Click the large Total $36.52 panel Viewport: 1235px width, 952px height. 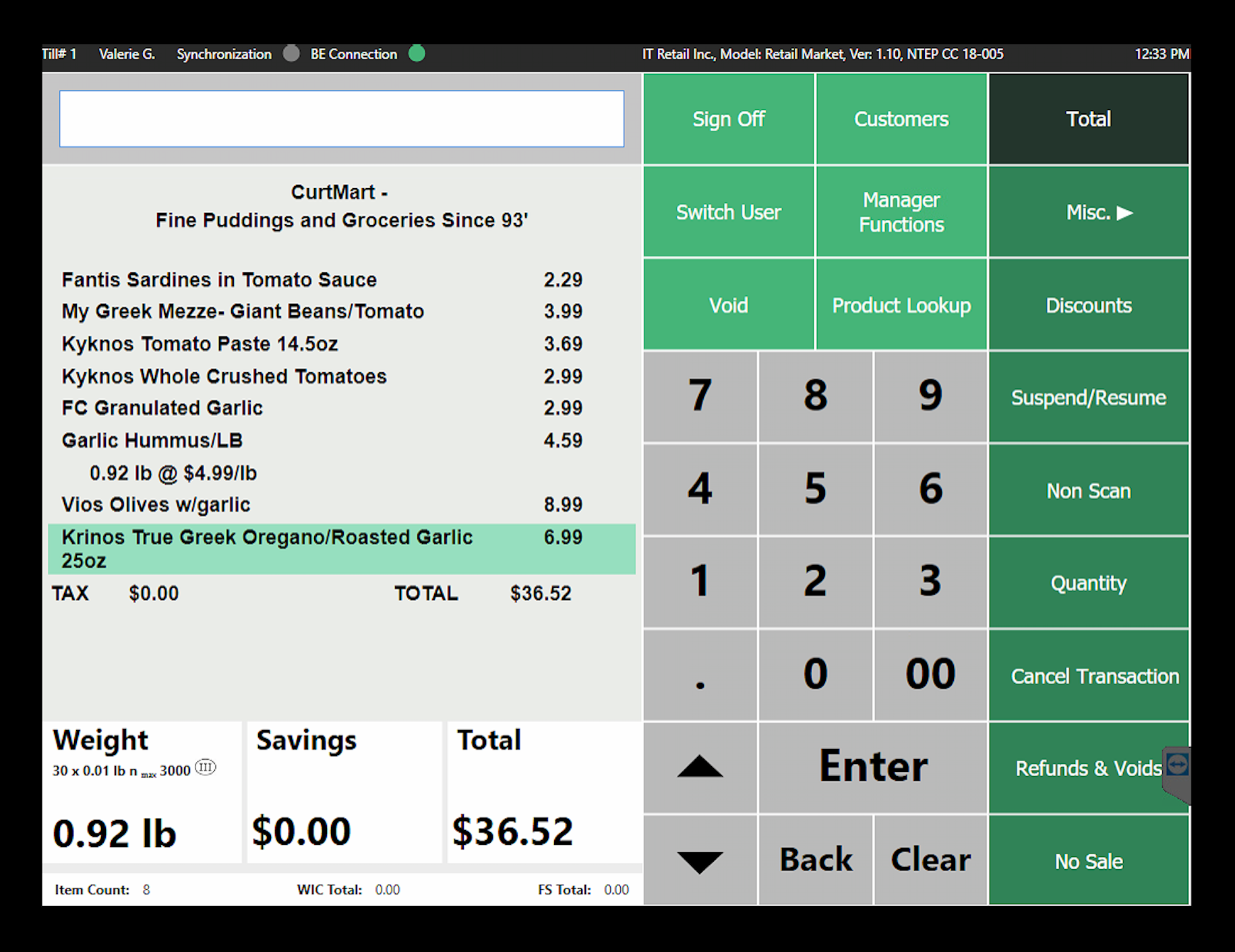click(x=545, y=792)
